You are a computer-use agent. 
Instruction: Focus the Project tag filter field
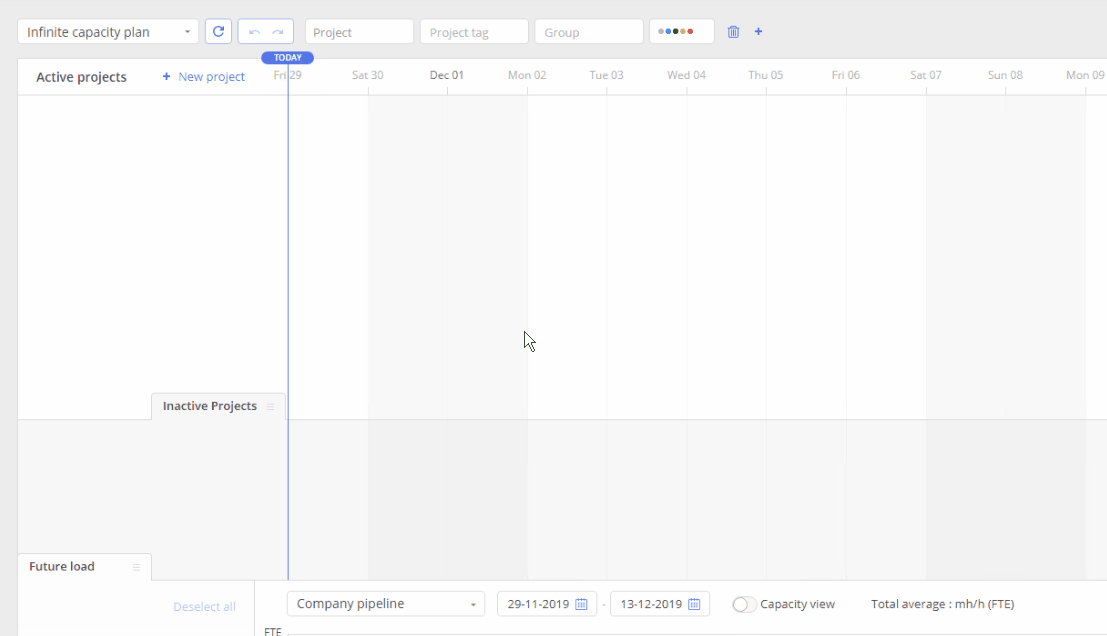(474, 32)
